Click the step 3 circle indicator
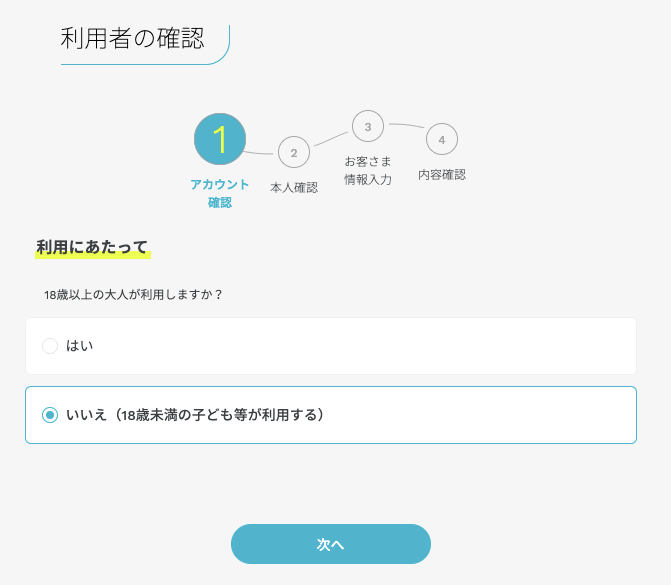 click(368, 126)
